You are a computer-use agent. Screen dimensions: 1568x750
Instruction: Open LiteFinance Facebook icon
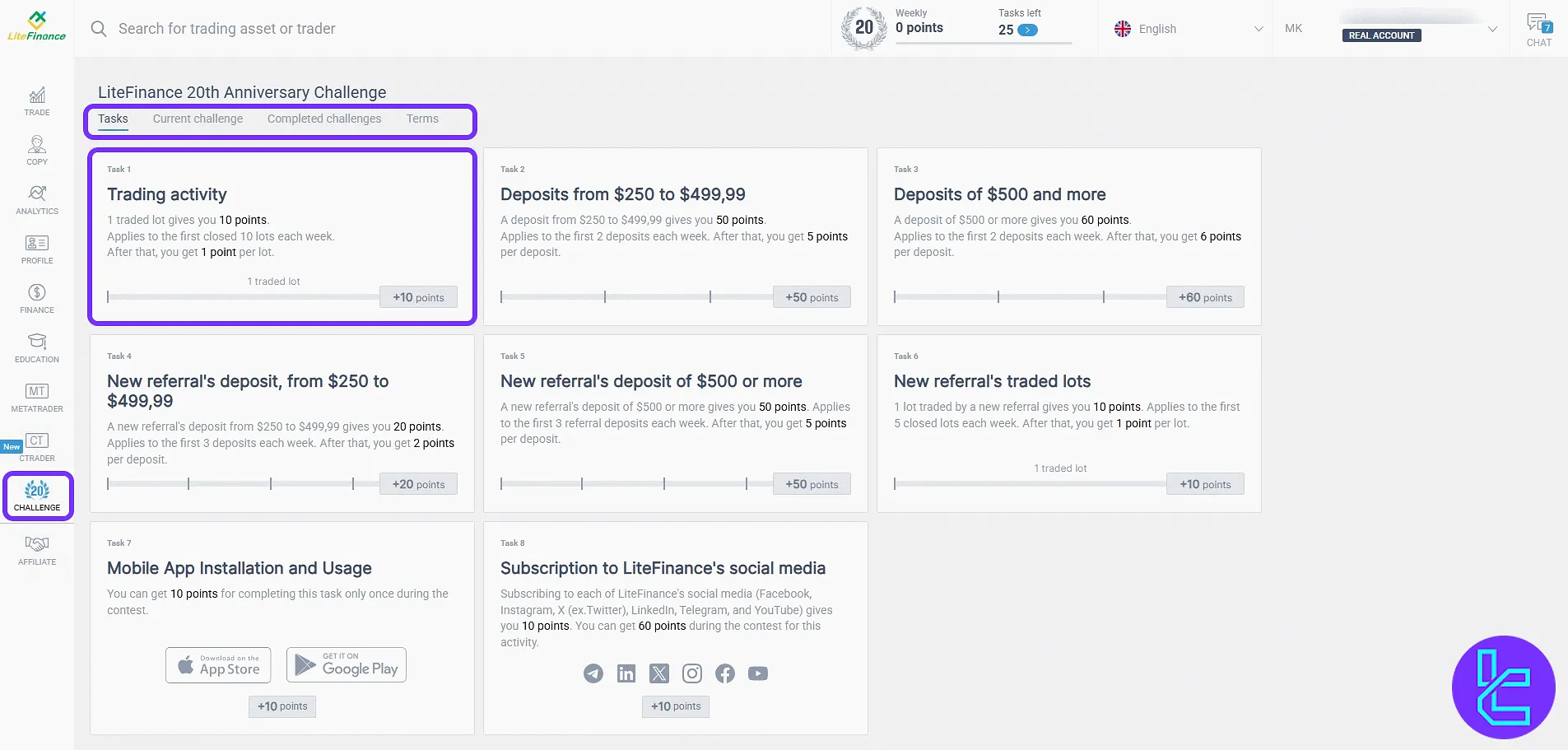point(725,673)
